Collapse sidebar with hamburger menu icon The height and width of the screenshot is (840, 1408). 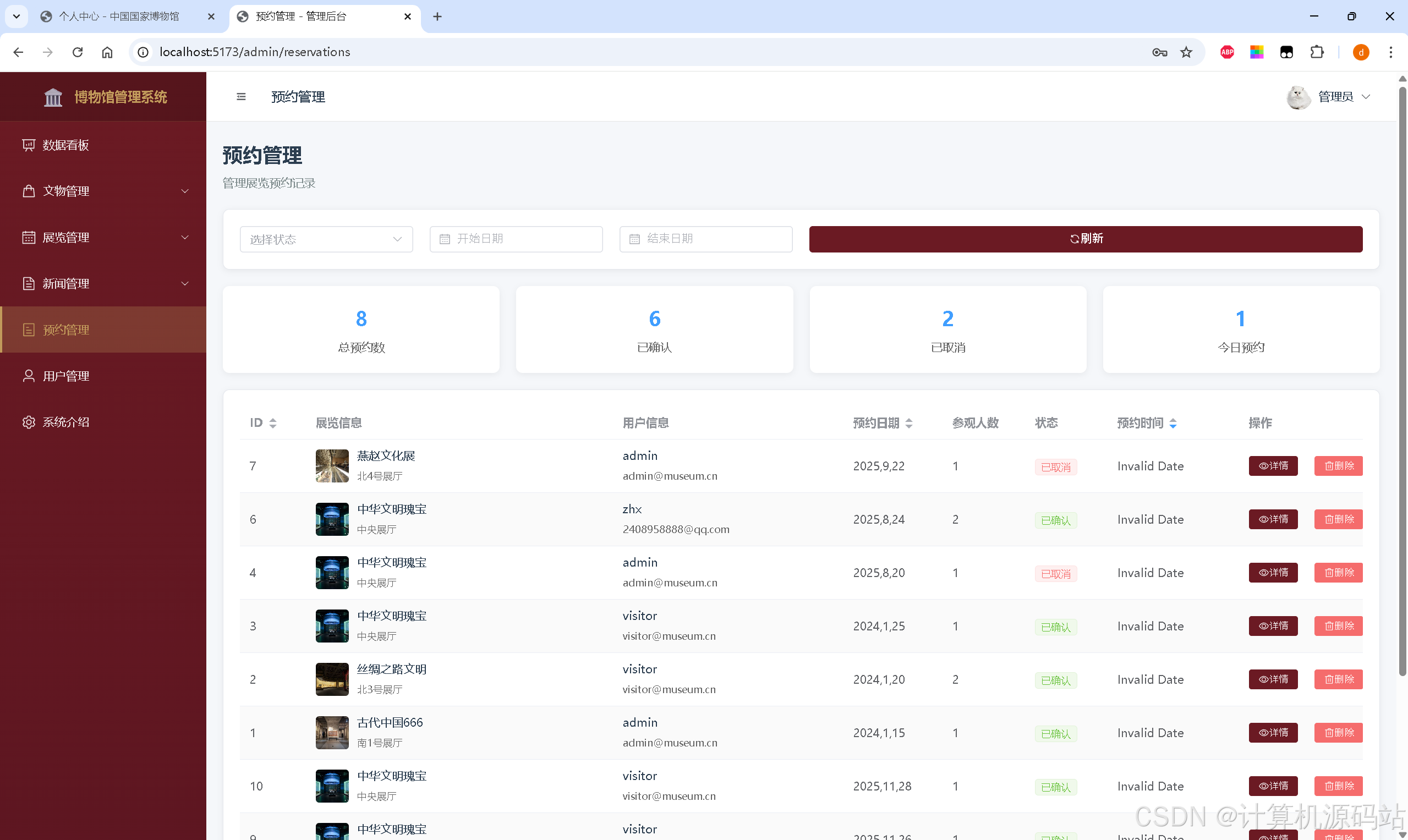pyautogui.click(x=241, y=97)
